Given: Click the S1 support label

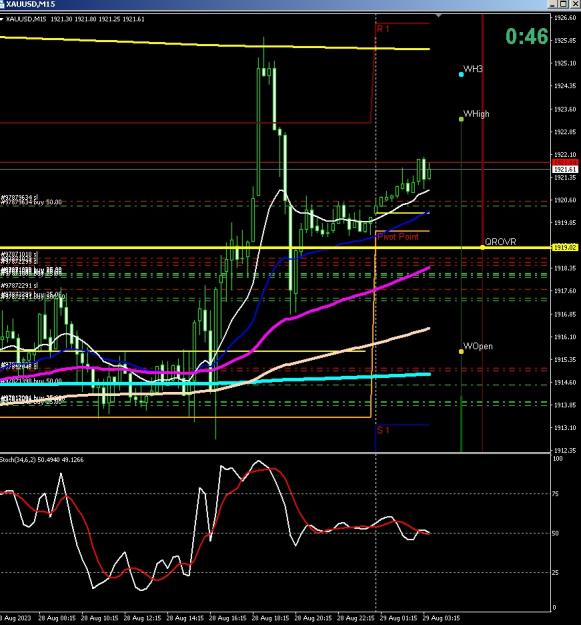Looking at the screenshot, I should click(x=383, y=430).
